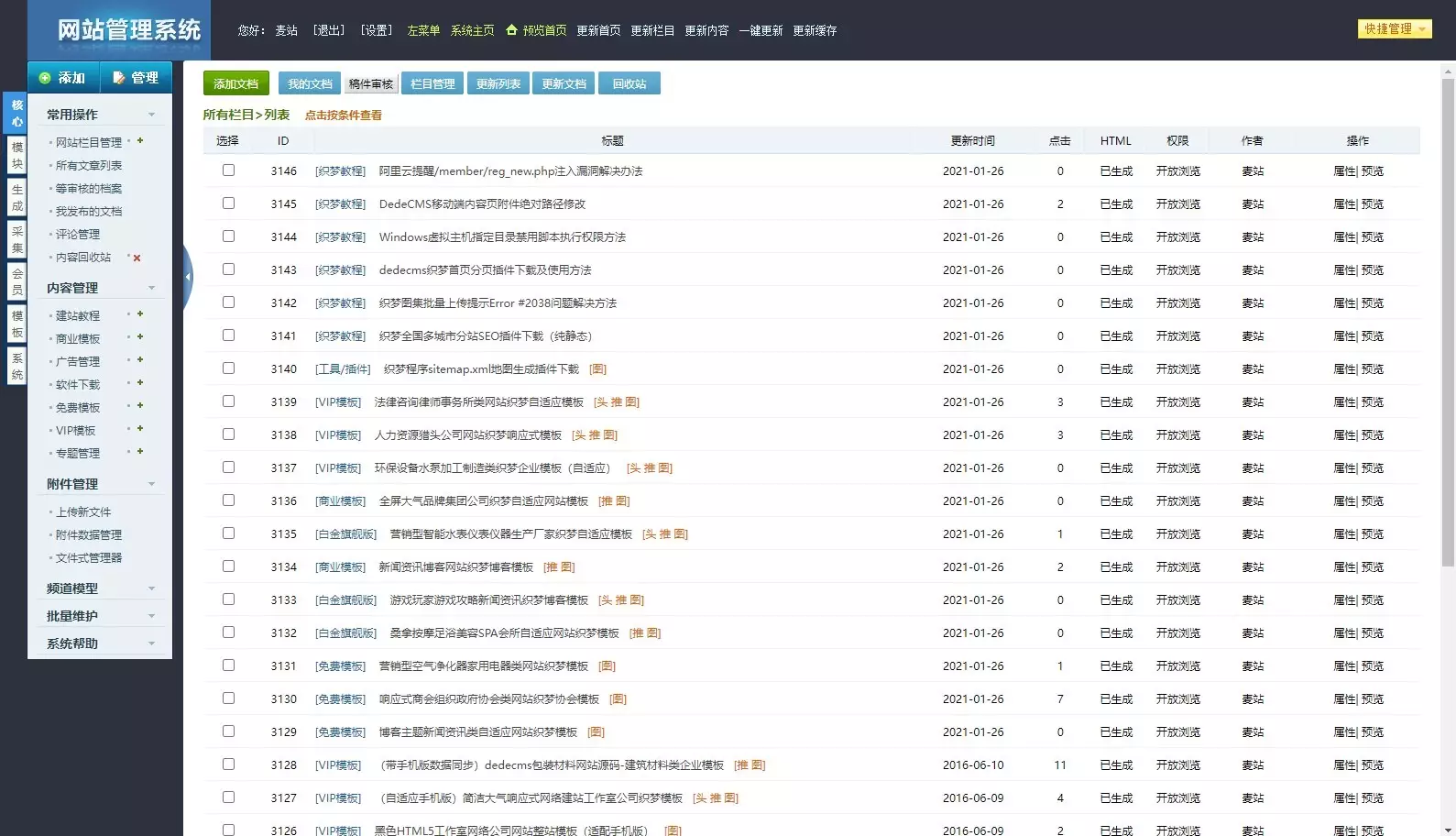Click the 稿件审核 button
Image resolution: width=1456 pixels, height=836 pixels.
[371, 83]
